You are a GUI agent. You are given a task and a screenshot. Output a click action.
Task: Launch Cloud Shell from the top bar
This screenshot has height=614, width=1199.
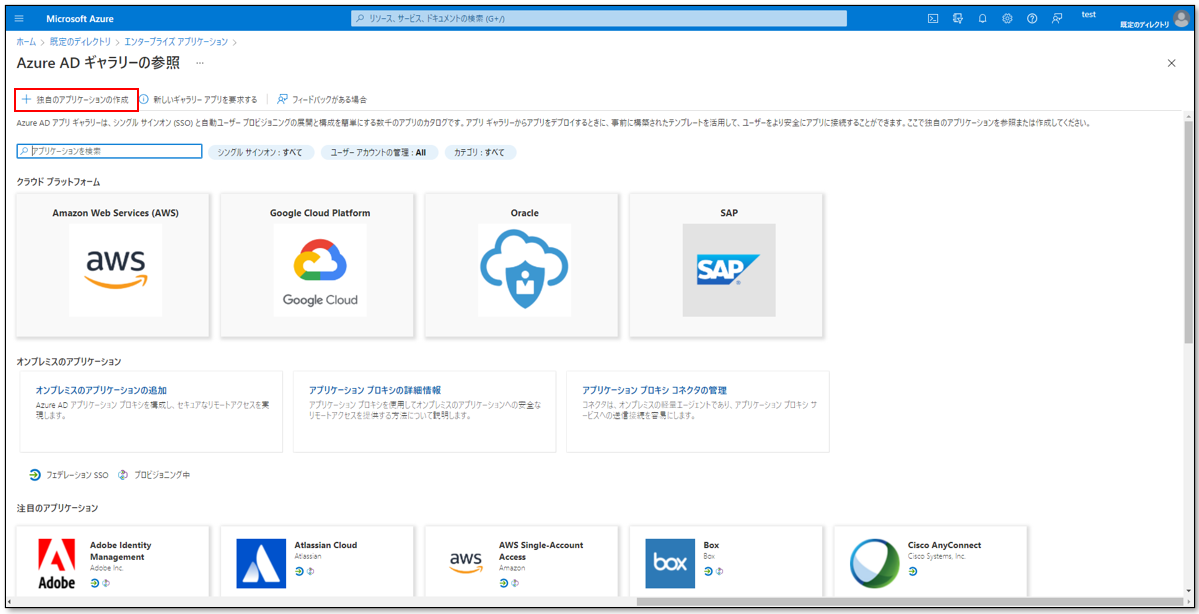click(x=932, y=18)
